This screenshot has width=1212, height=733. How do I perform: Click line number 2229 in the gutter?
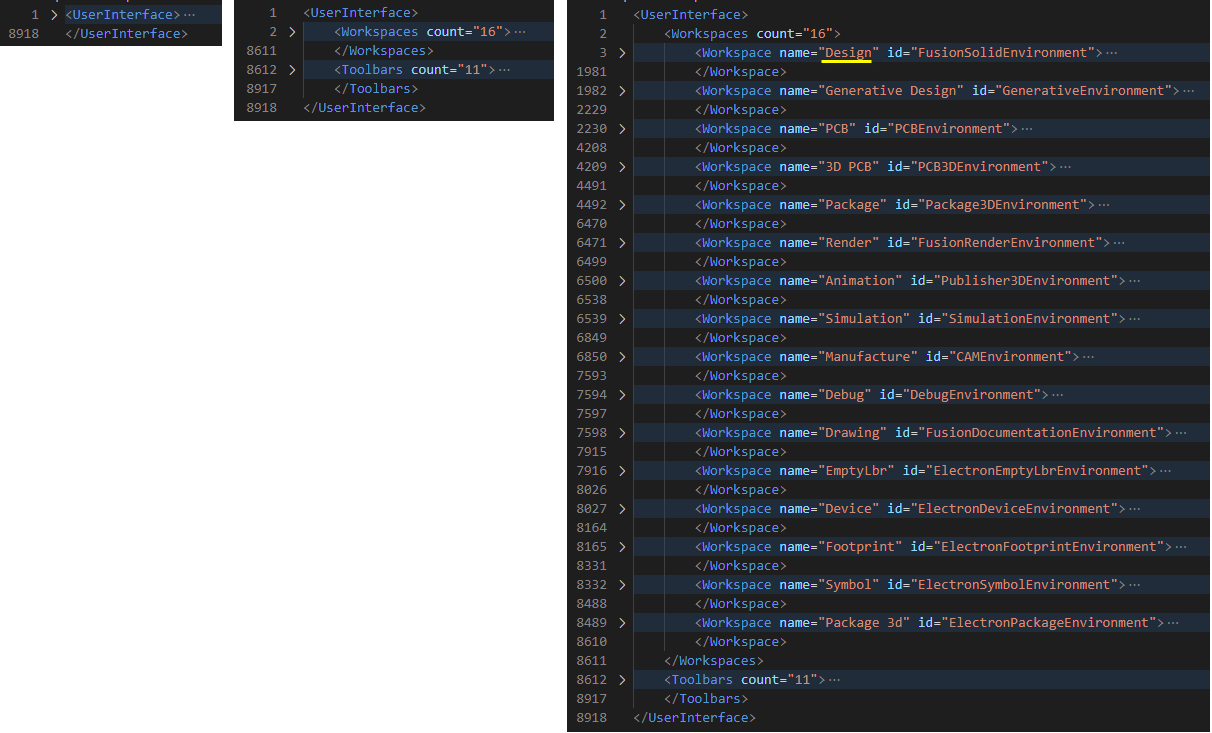(x=592, y=110)
